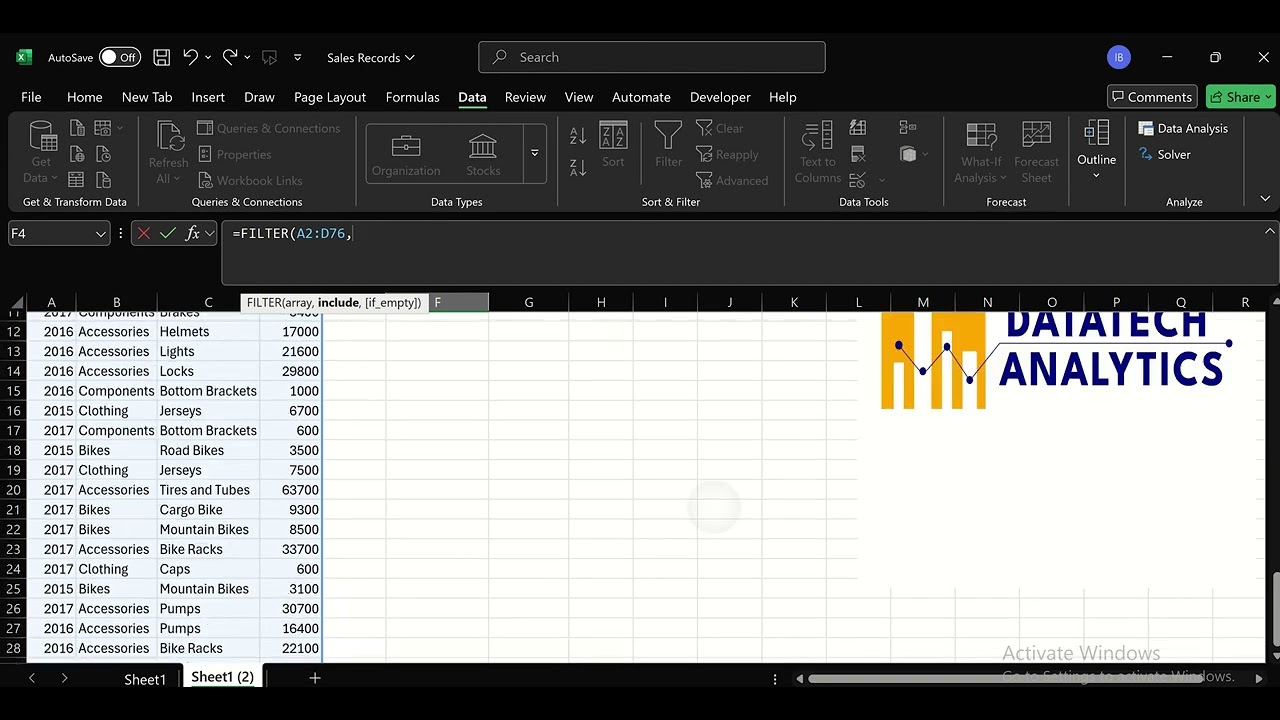Click Sort A to Z icon
This screenshot has width=1280, height=720.
point(578,135)
